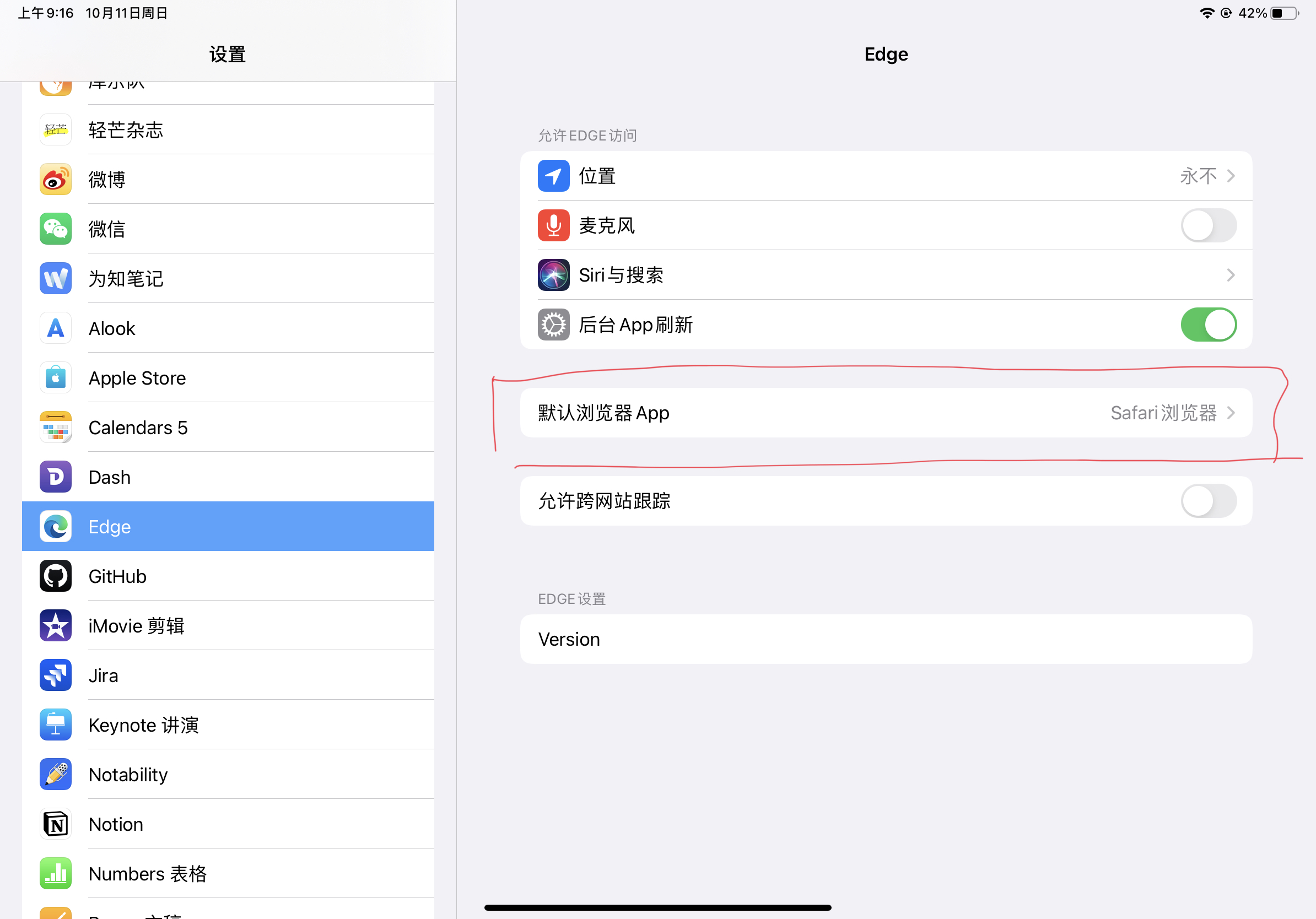1316x919 pixels.
Task: Open Notability settings via its icon
Action: click(x=55, y=774)
